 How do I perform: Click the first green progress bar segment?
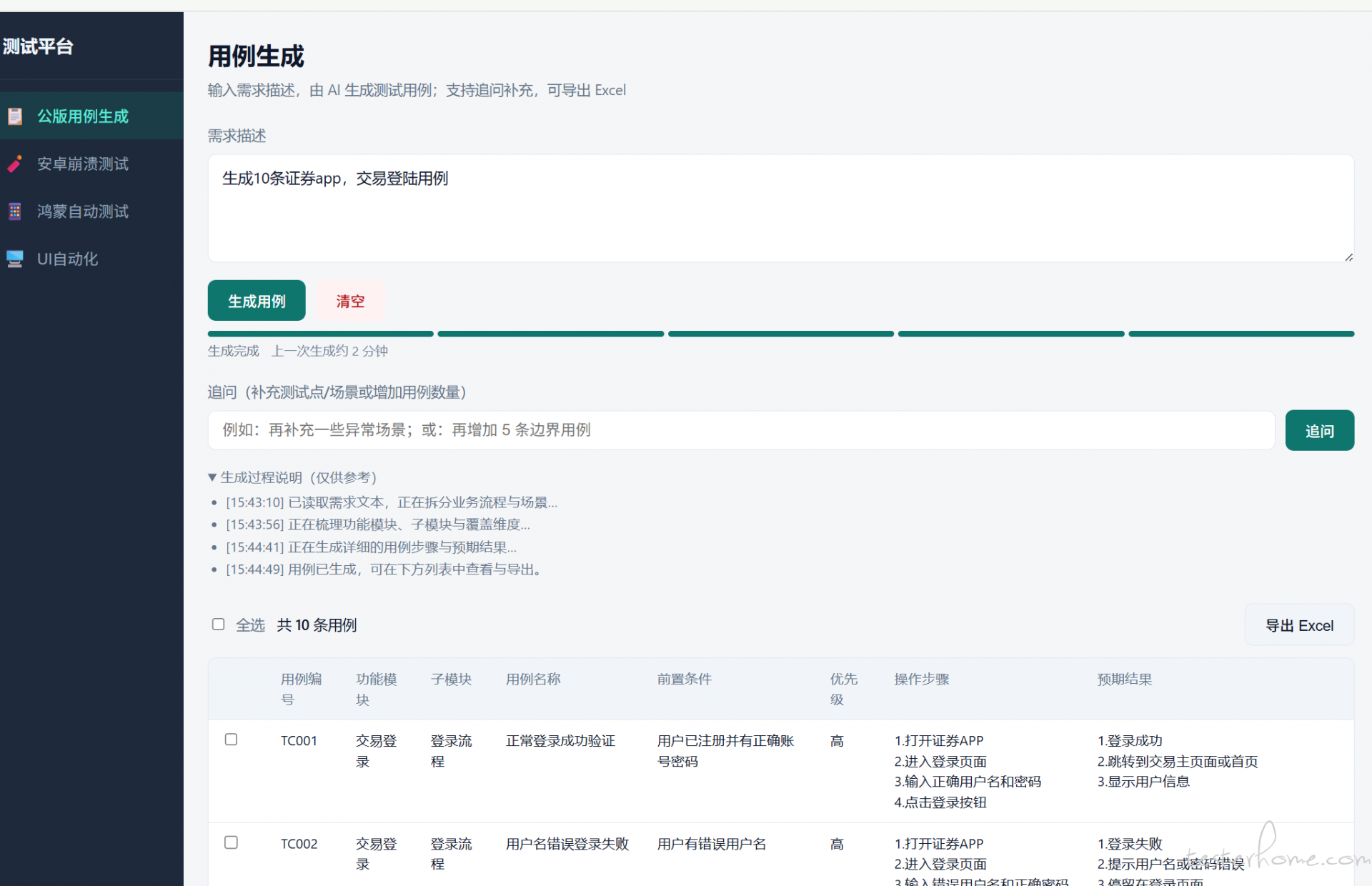tap(320, 334)
